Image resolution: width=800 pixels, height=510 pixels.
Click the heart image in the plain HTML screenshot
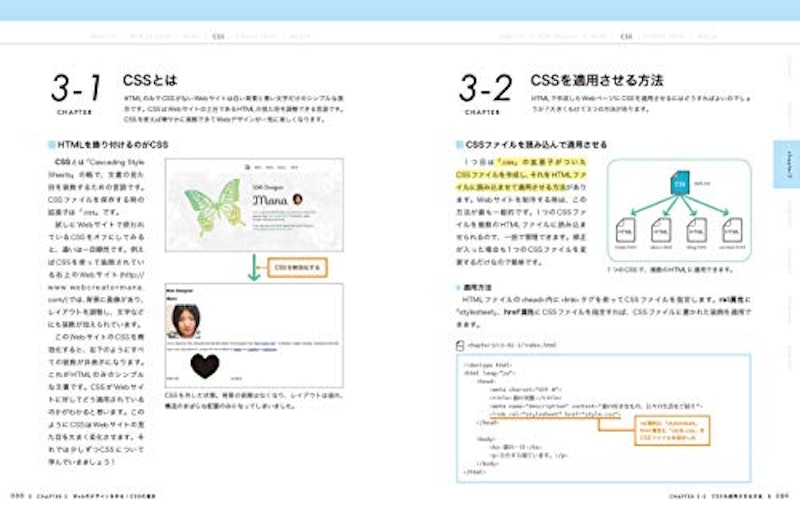pos(205,365)
